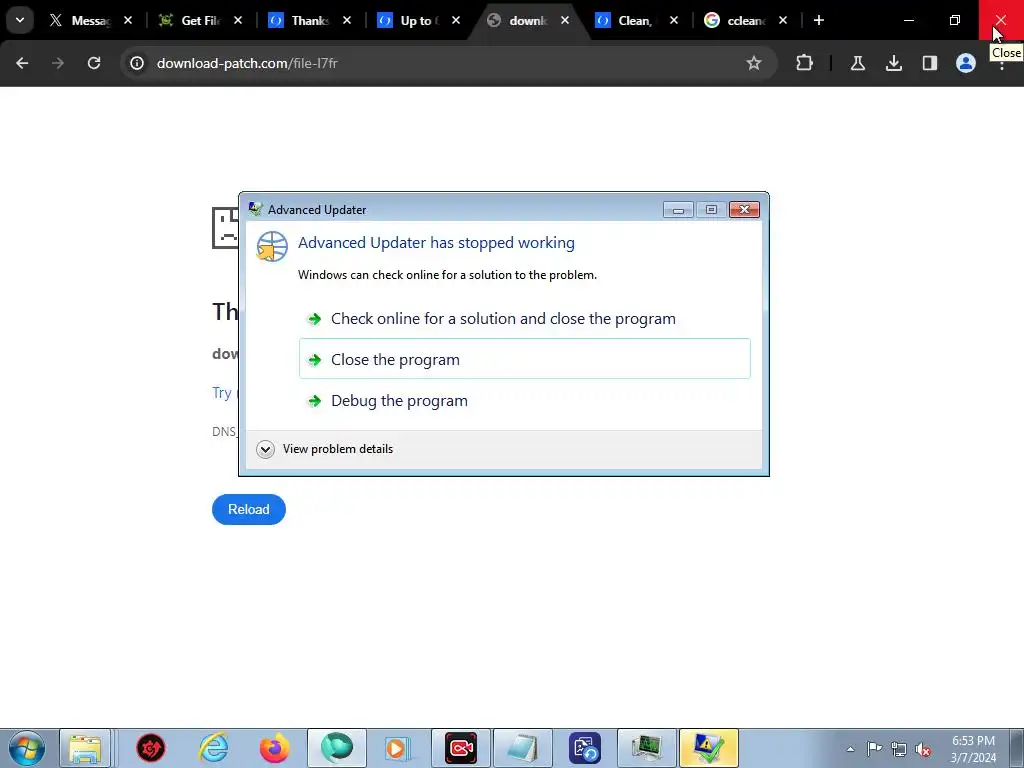Open the clock showing 6:53 PM

point(973,749)
